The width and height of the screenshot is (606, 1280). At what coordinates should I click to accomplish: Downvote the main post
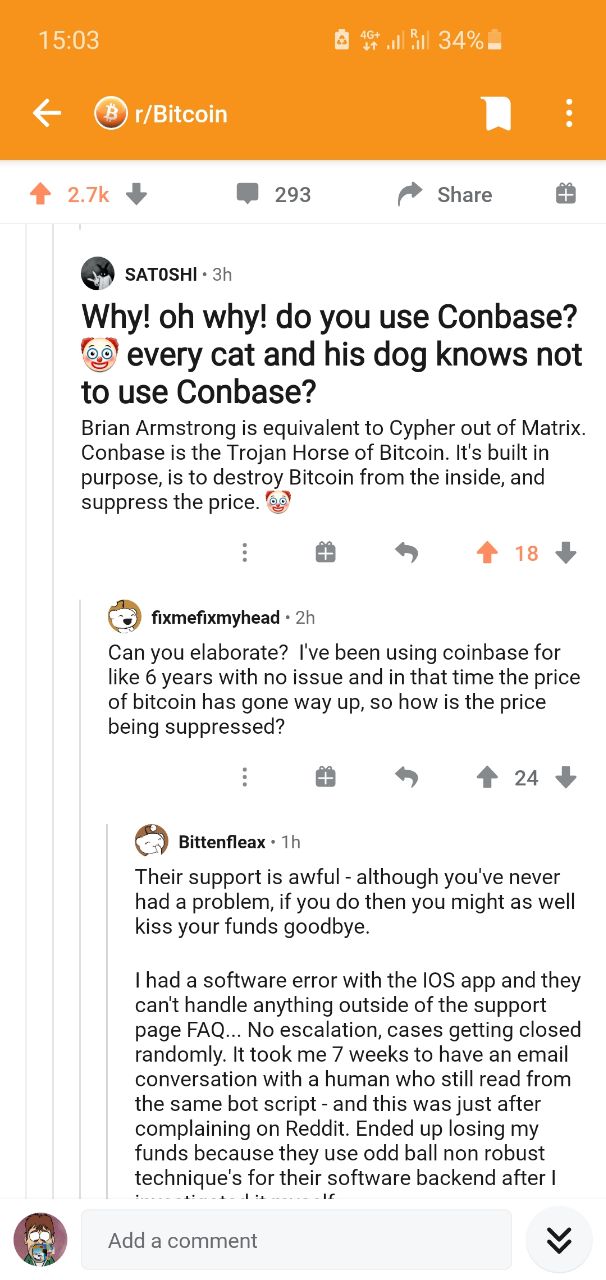click(137, 194)
